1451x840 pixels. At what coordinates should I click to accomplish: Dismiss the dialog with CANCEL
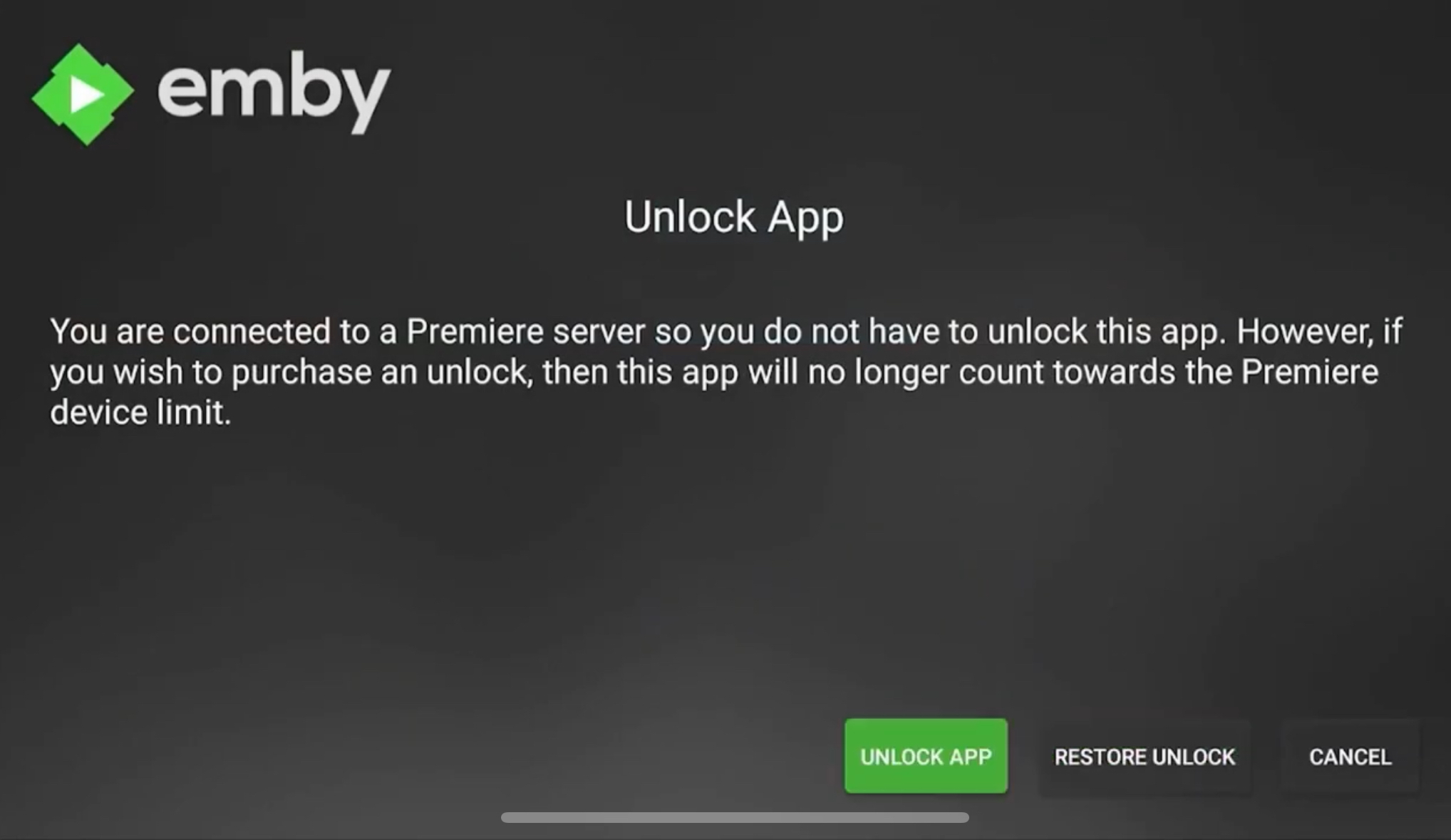(1350, 757)
